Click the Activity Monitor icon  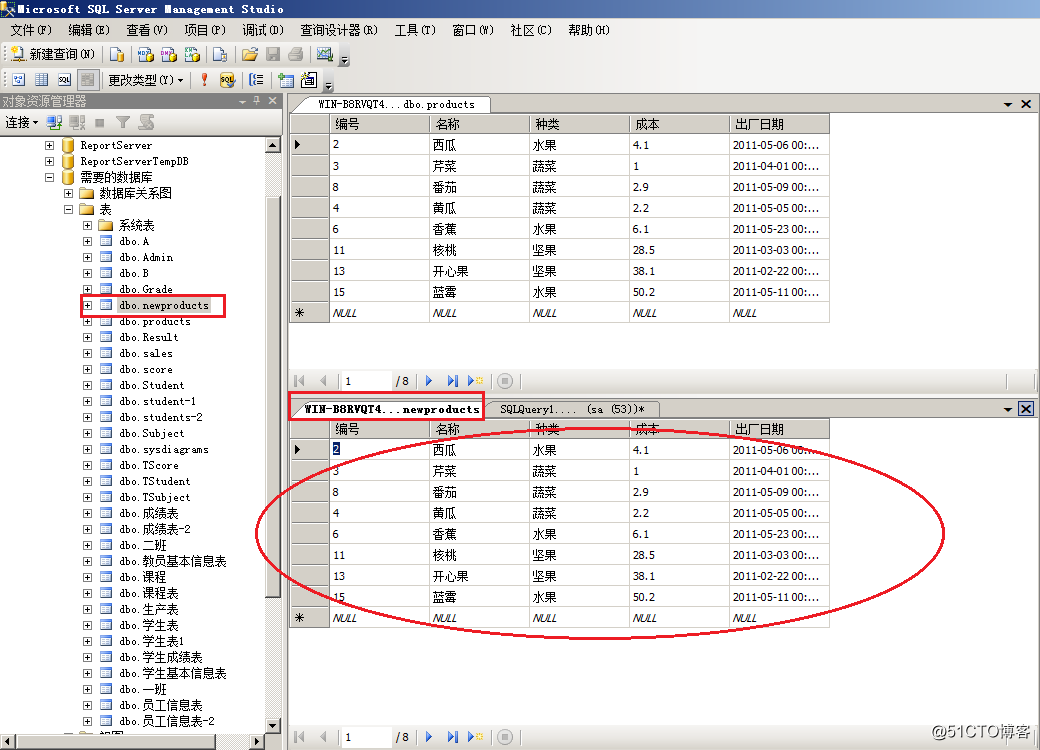(324, 54)
